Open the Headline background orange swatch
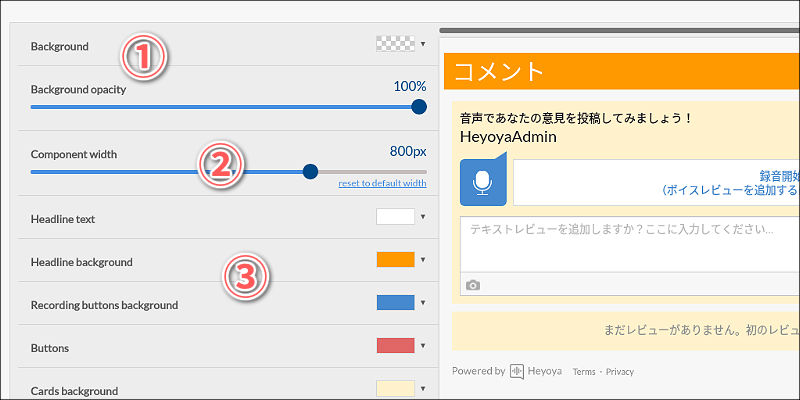Screen dimensions: 800x400 [x=395, y=260]
